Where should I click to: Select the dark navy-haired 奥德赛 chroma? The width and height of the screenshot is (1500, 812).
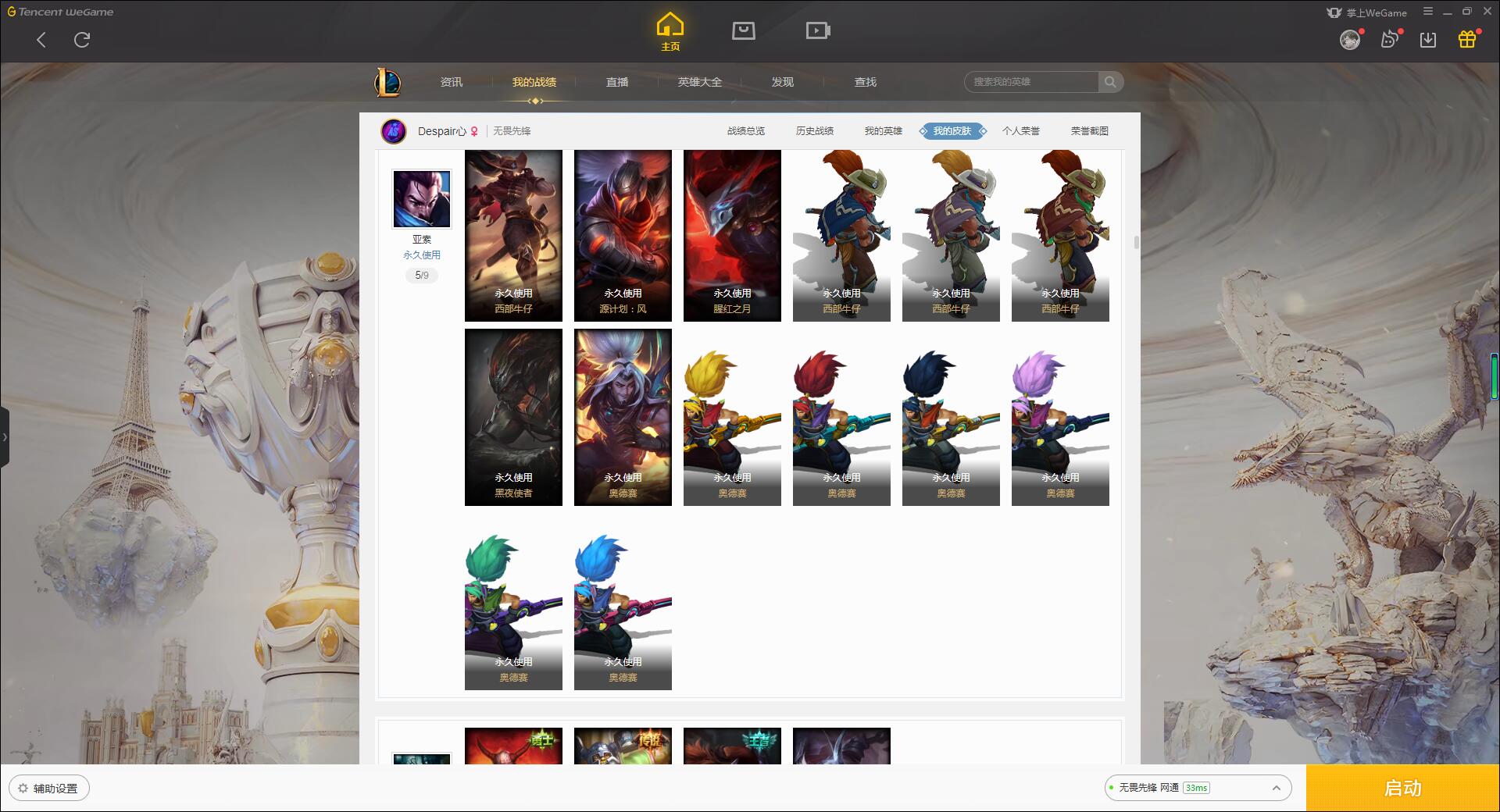(951, 426)
